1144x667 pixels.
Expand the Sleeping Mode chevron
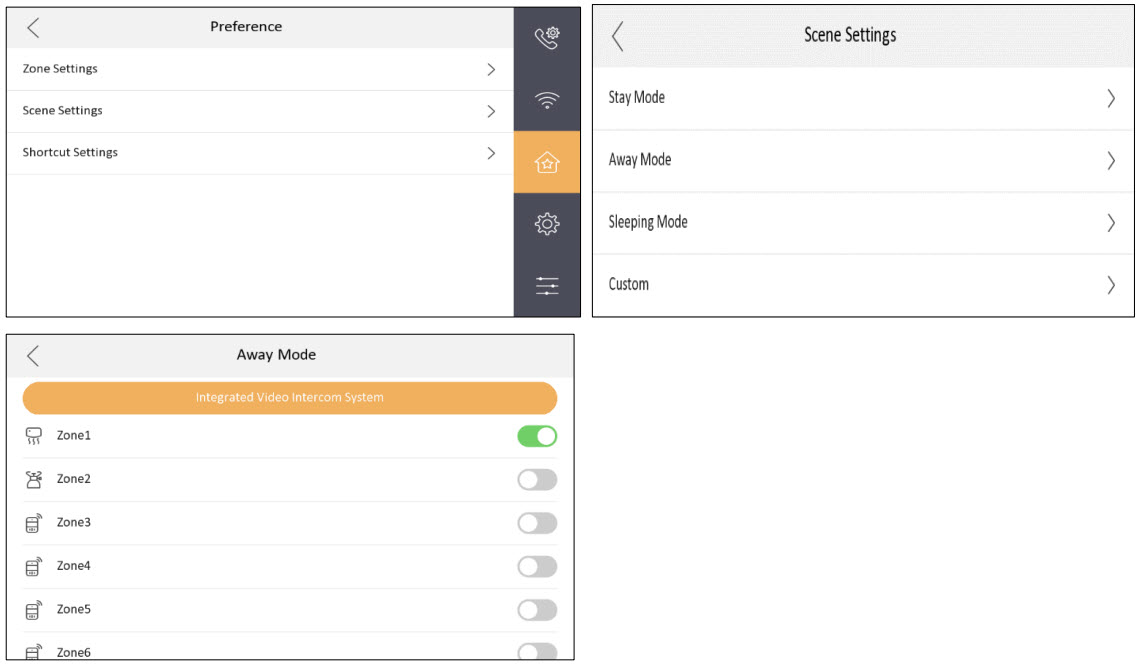(1110, 222)
